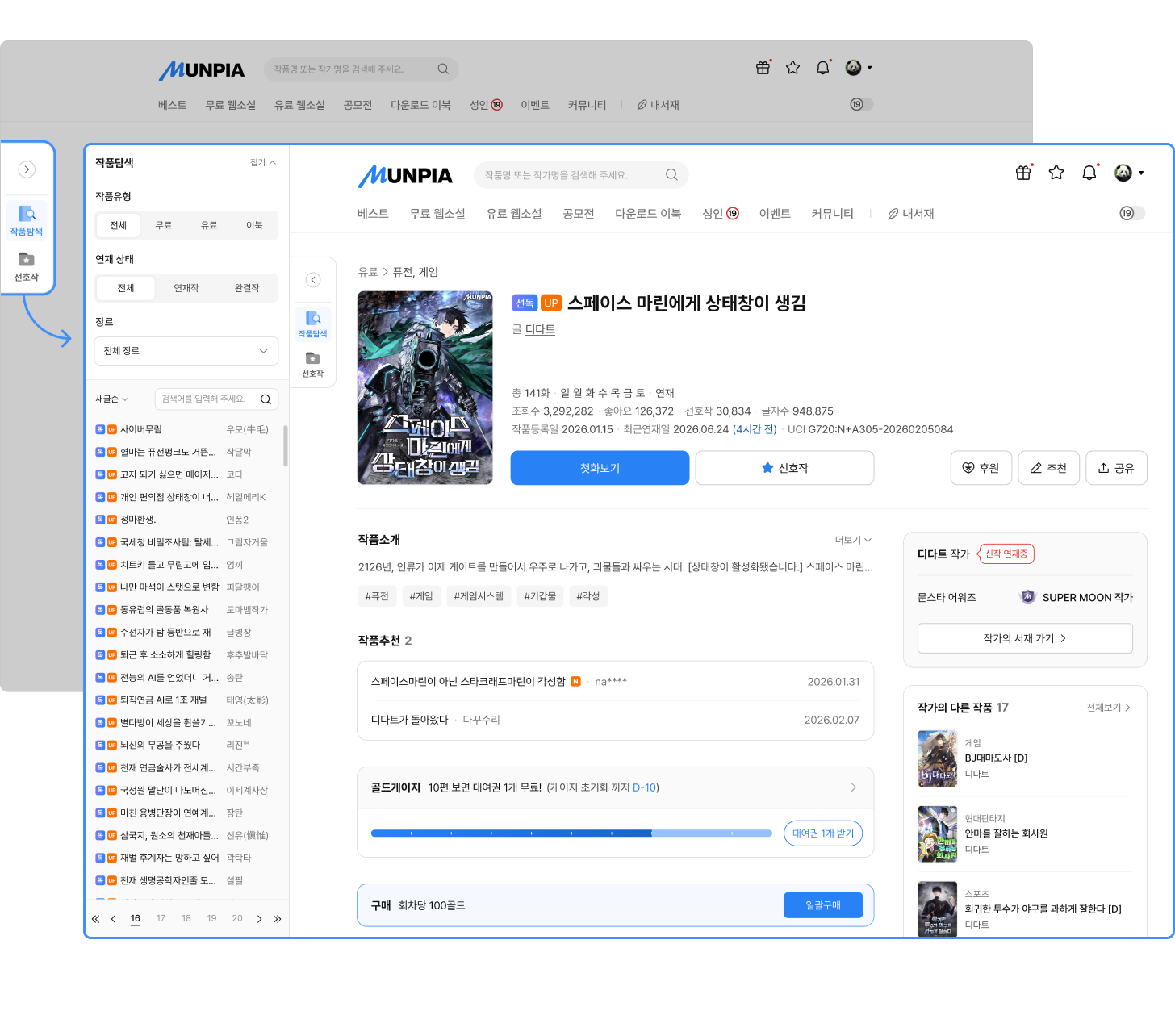Open the 전체 장르 genre dropdown
The width and height of the screenshot is (1175, 1036).
click(x=186, y=351)
